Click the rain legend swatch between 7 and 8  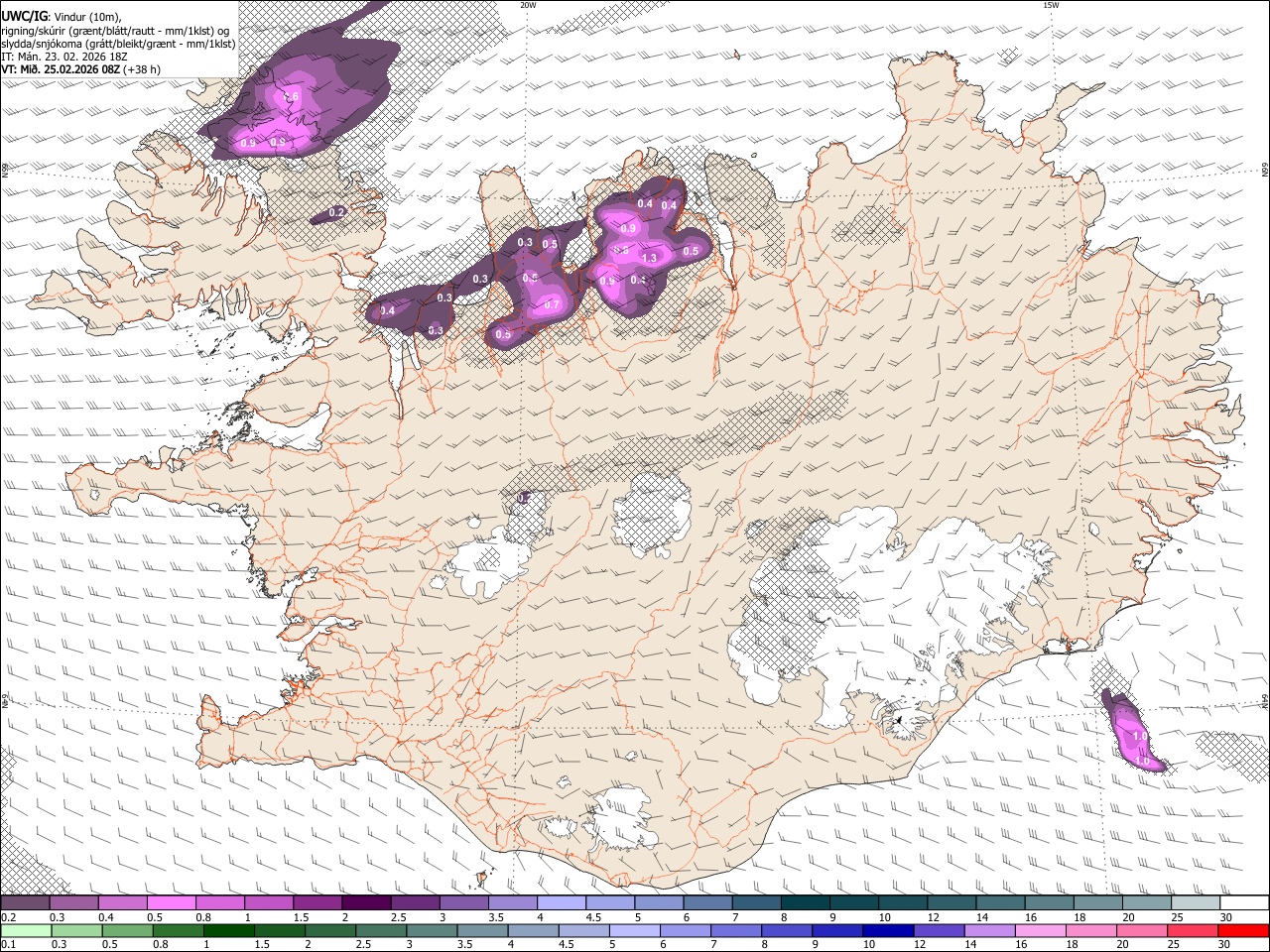(735, 930)
